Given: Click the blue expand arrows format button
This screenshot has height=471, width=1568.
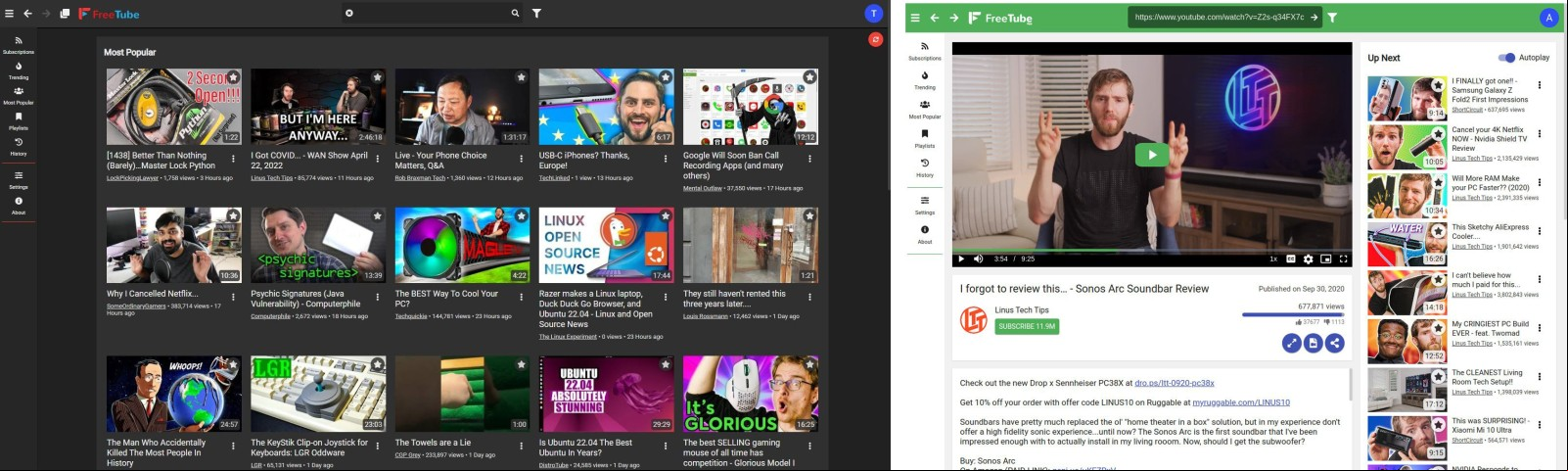Looking at the screenshot, I should (1292, 343).
